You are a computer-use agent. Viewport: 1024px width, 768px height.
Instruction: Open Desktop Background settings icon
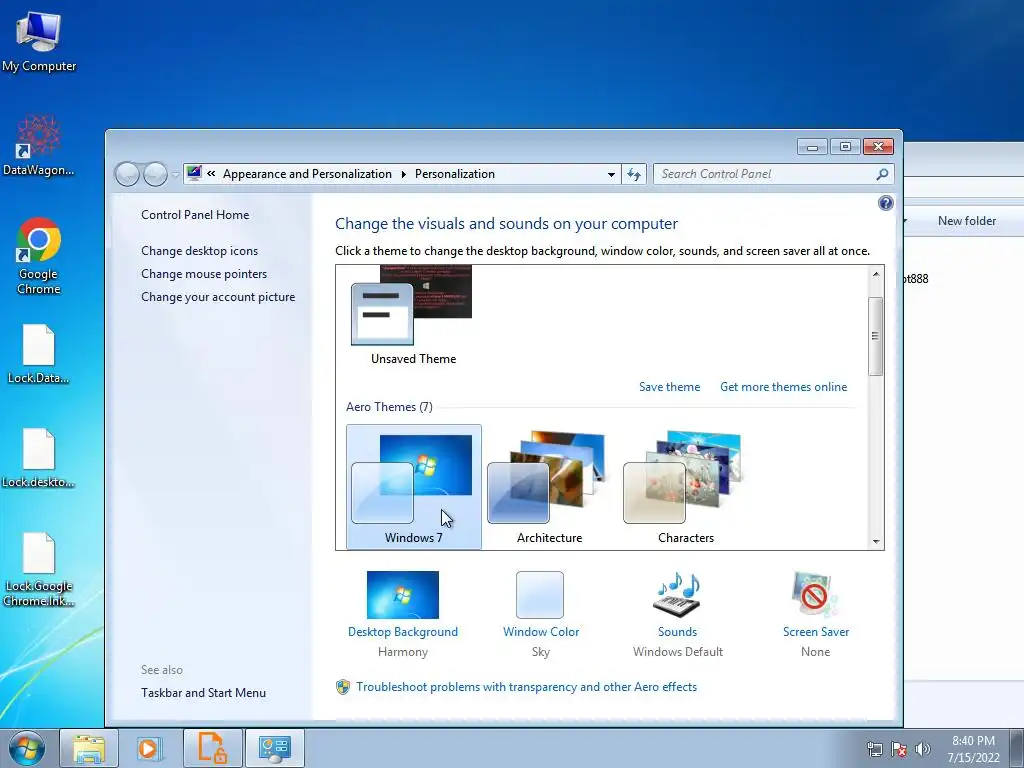(403, 595)
